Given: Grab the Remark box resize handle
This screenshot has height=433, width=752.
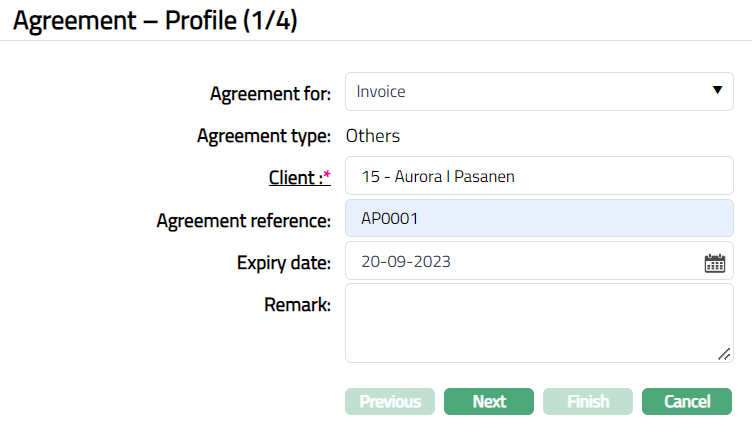Looking at the screenshot, I should tap(724, 353).
